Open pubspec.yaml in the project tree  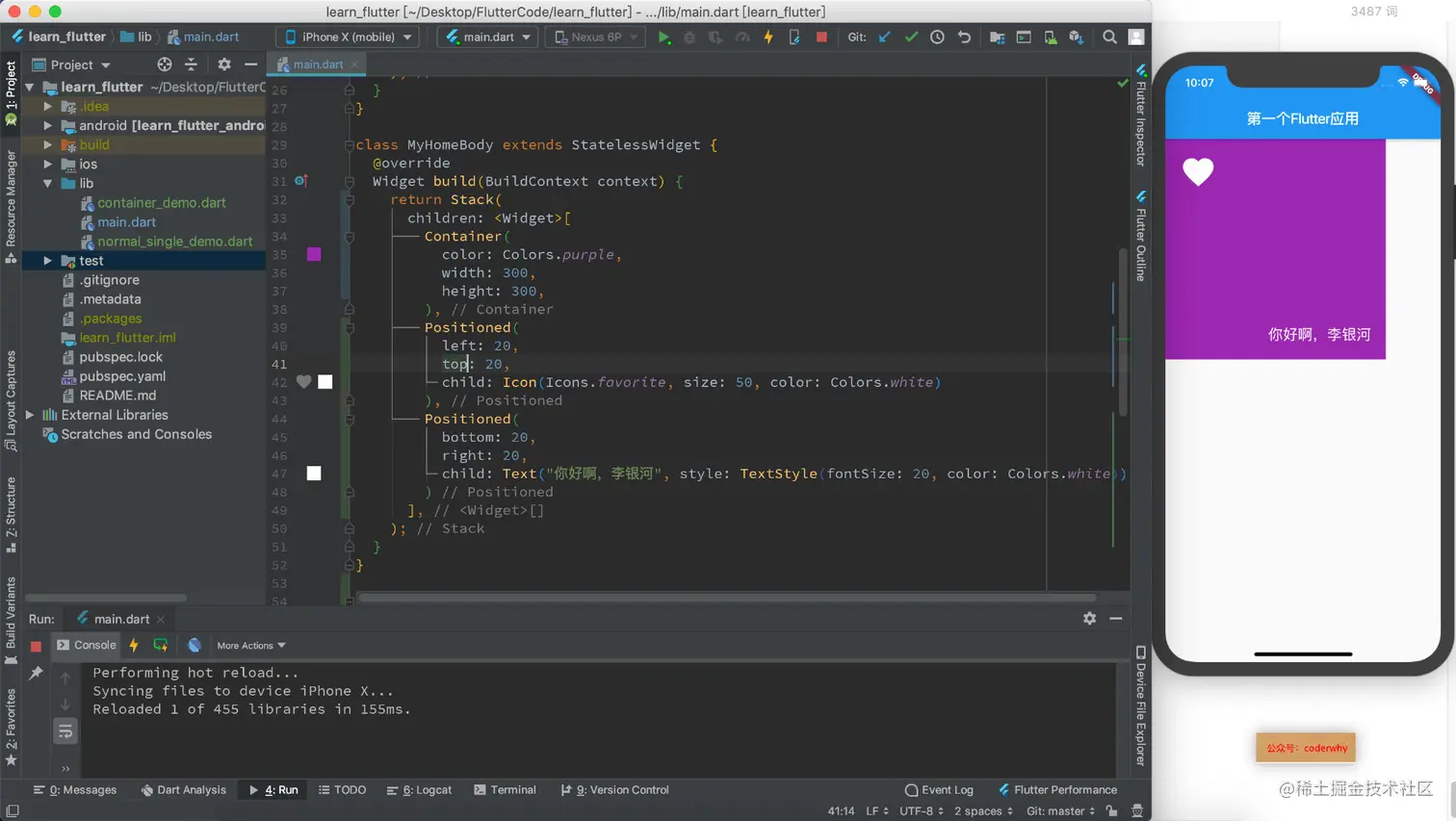[x=122, y=376]
